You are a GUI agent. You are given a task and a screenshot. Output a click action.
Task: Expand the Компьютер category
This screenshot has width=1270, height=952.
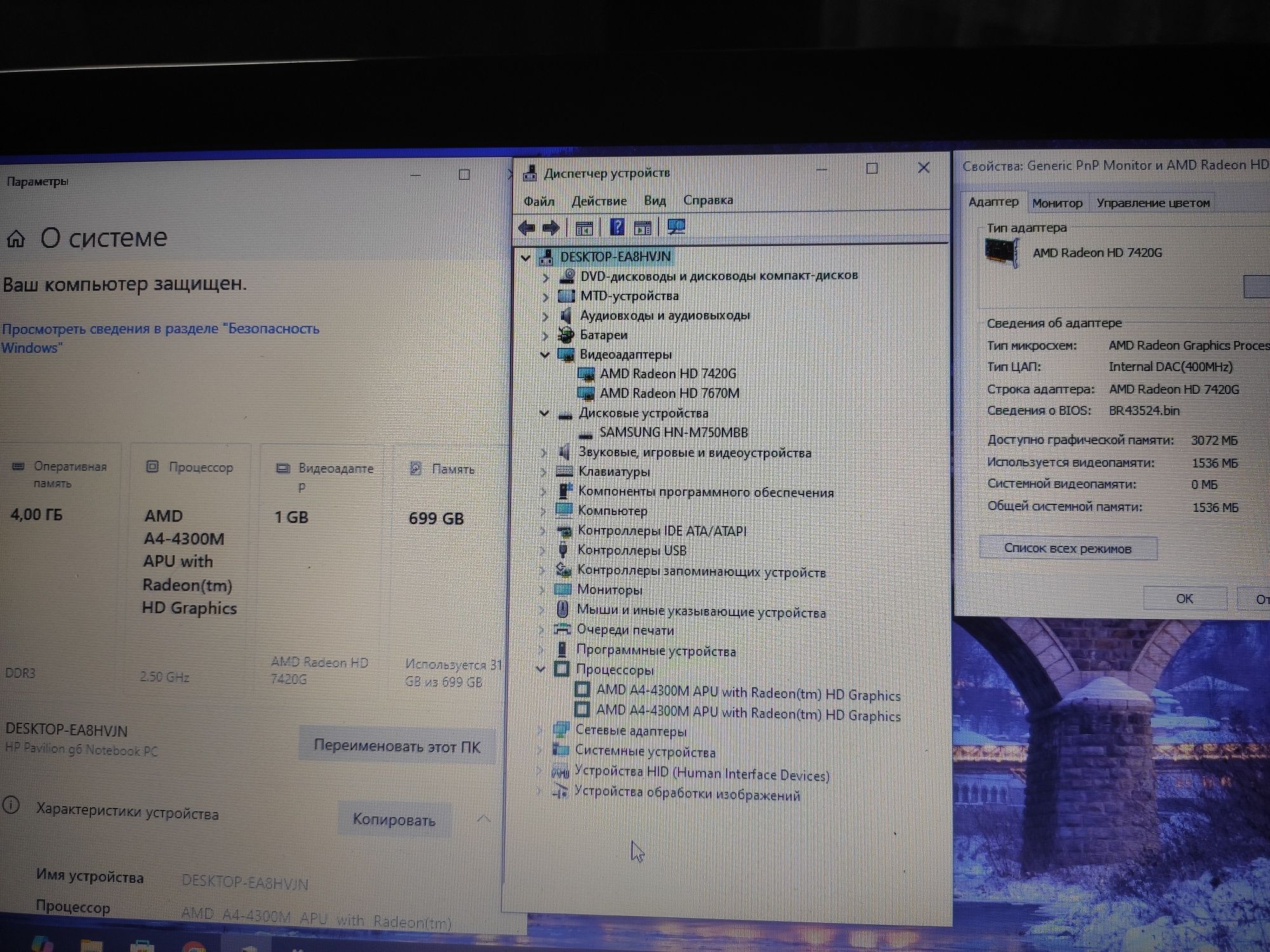pyautogui.click(x=542, y=510)
